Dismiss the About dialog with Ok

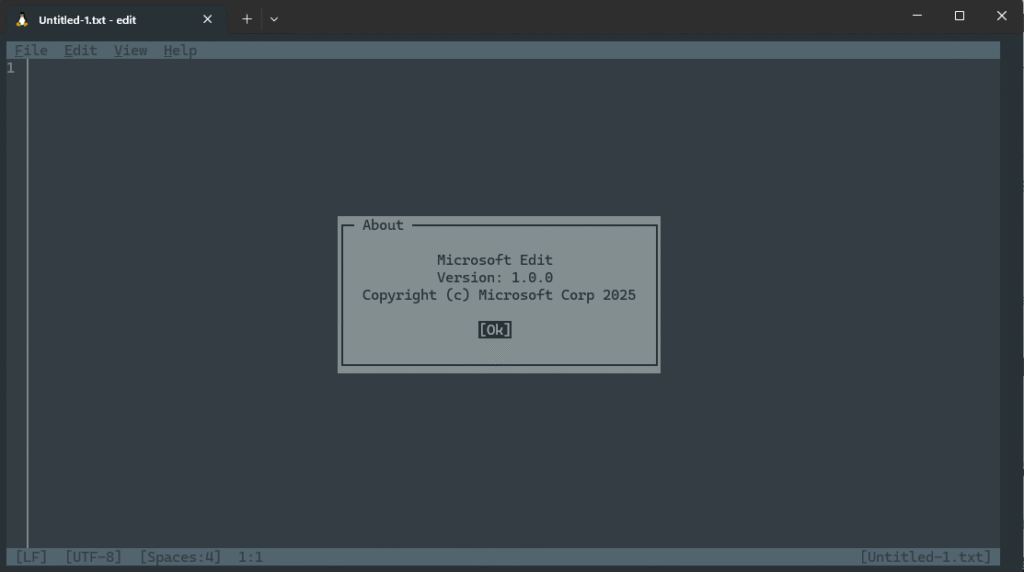tap(494, 330)
